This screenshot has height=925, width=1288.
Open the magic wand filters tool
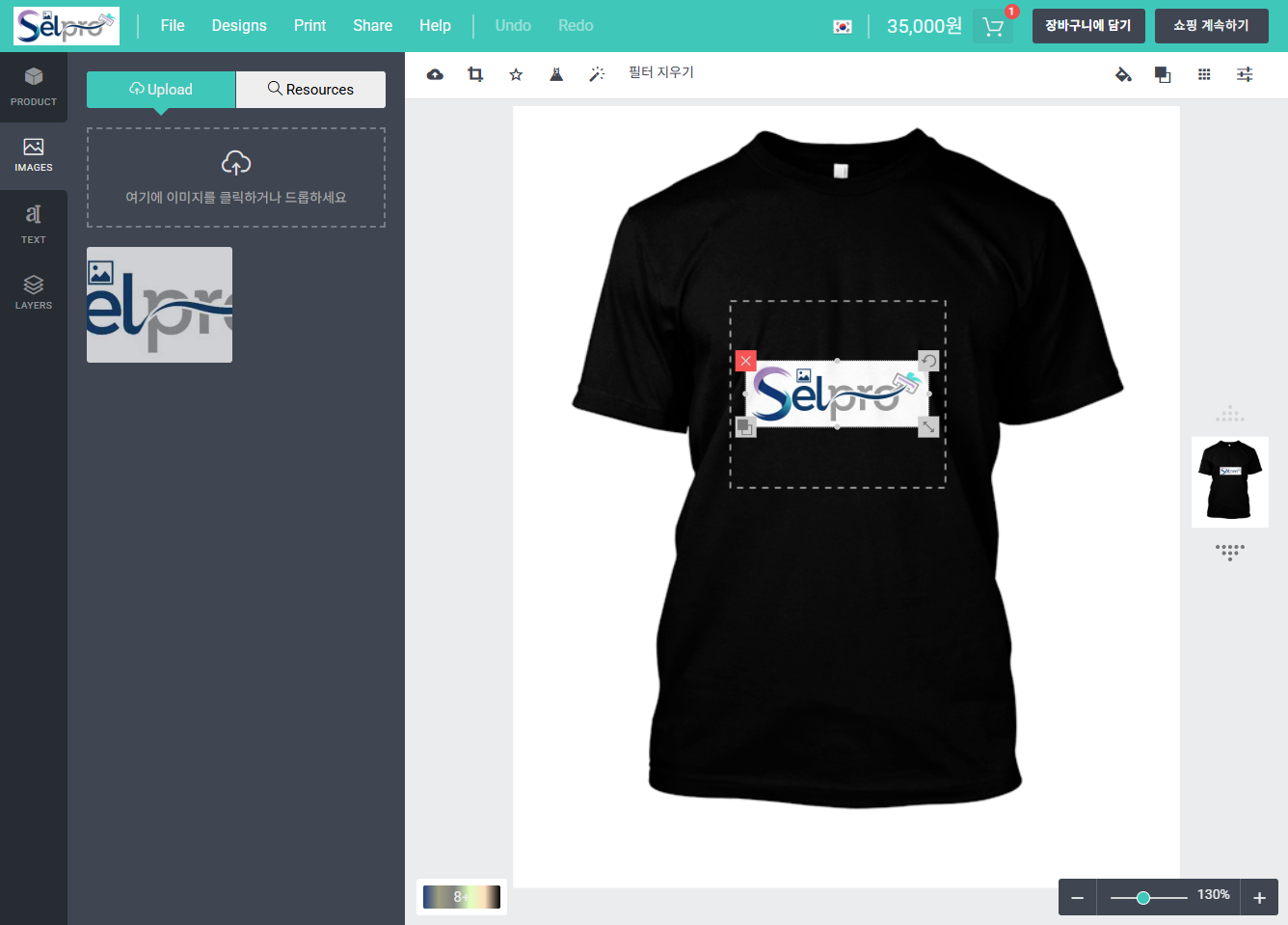click(597, 74)
